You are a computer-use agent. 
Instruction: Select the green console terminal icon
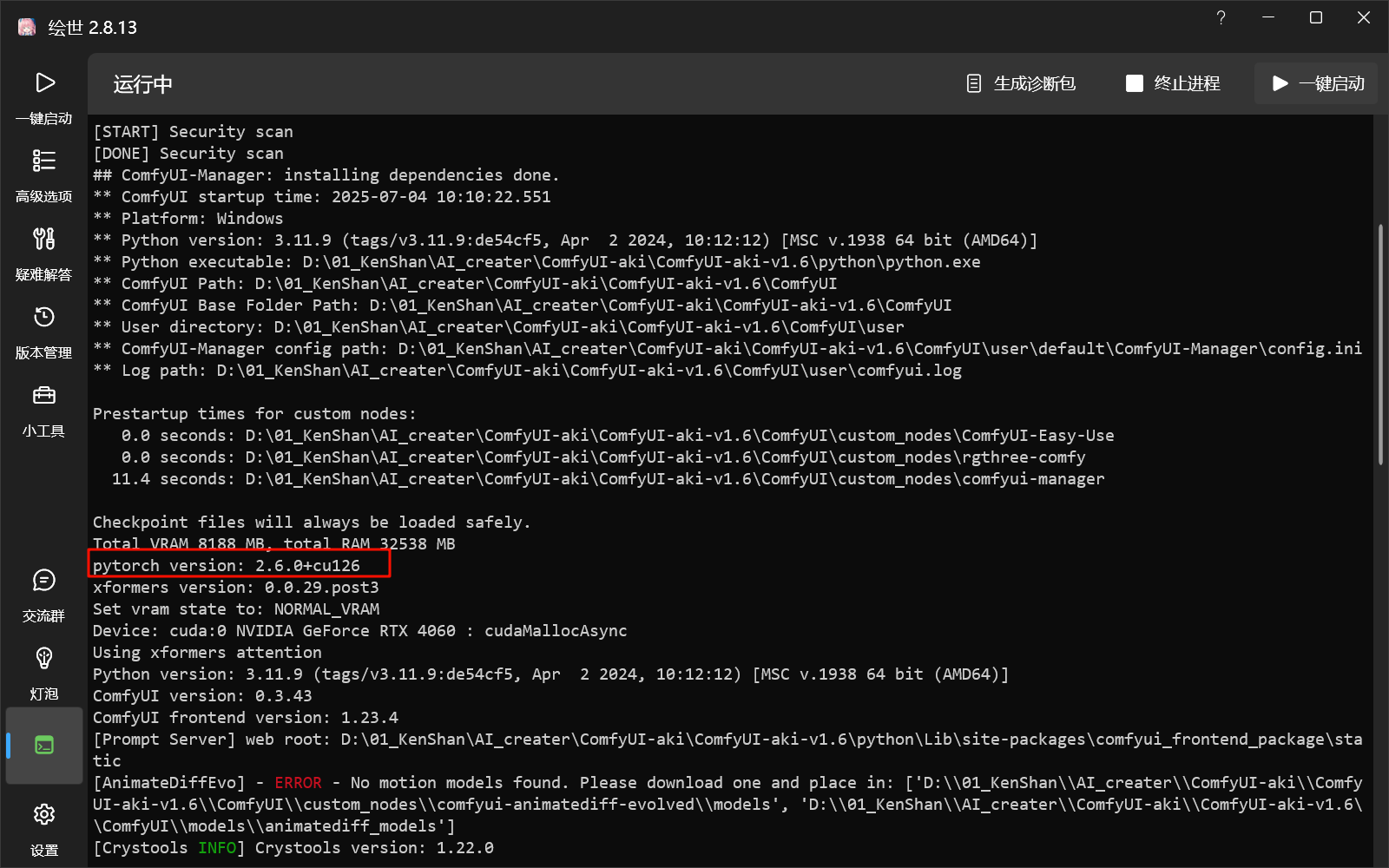(x=44, y=745)
